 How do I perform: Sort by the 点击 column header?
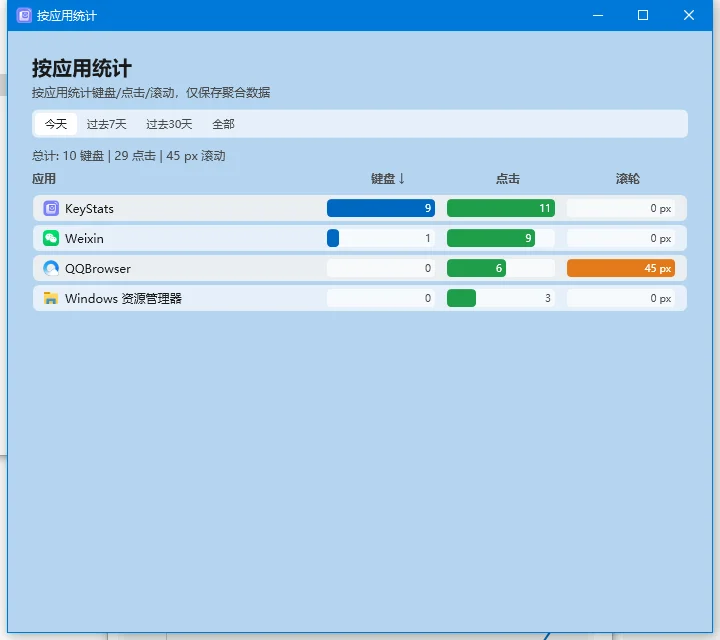tap(507, 179)
